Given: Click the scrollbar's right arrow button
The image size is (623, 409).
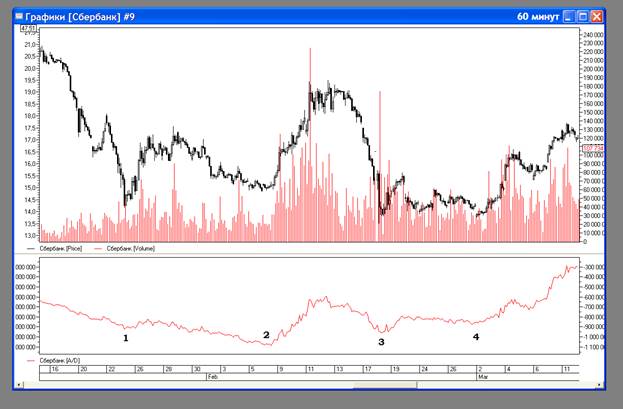Looking at the screenshot, I should (599, 385).
